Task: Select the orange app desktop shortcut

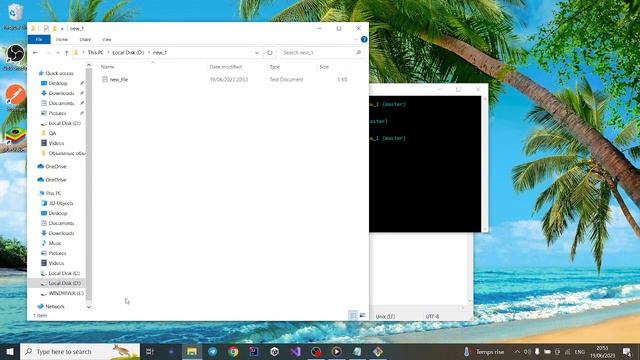Action: [16, 98]
